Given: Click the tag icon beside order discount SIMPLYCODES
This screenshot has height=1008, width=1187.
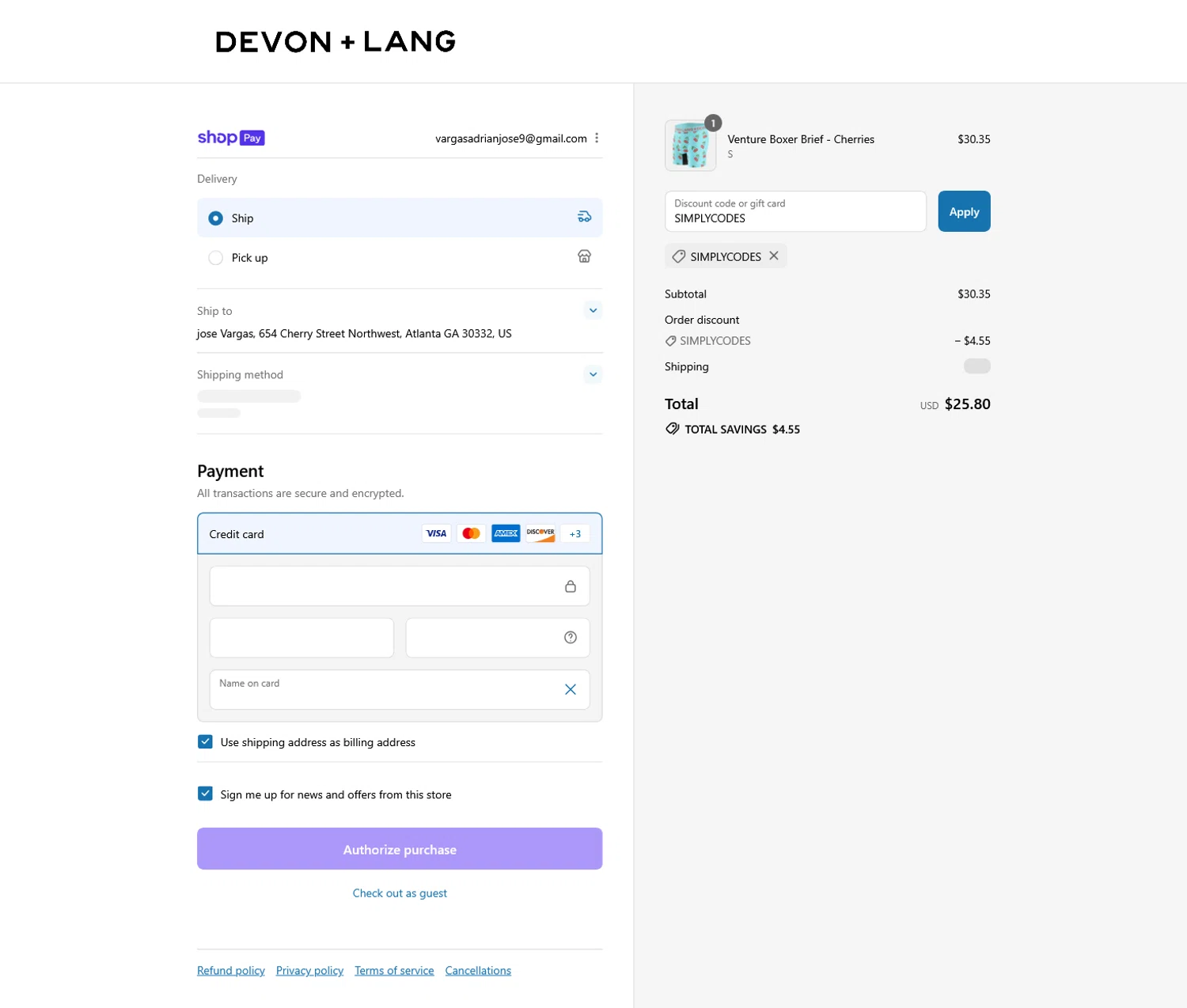Looking at the screenshot, I should pyautogui.click(x=670, y=341).
